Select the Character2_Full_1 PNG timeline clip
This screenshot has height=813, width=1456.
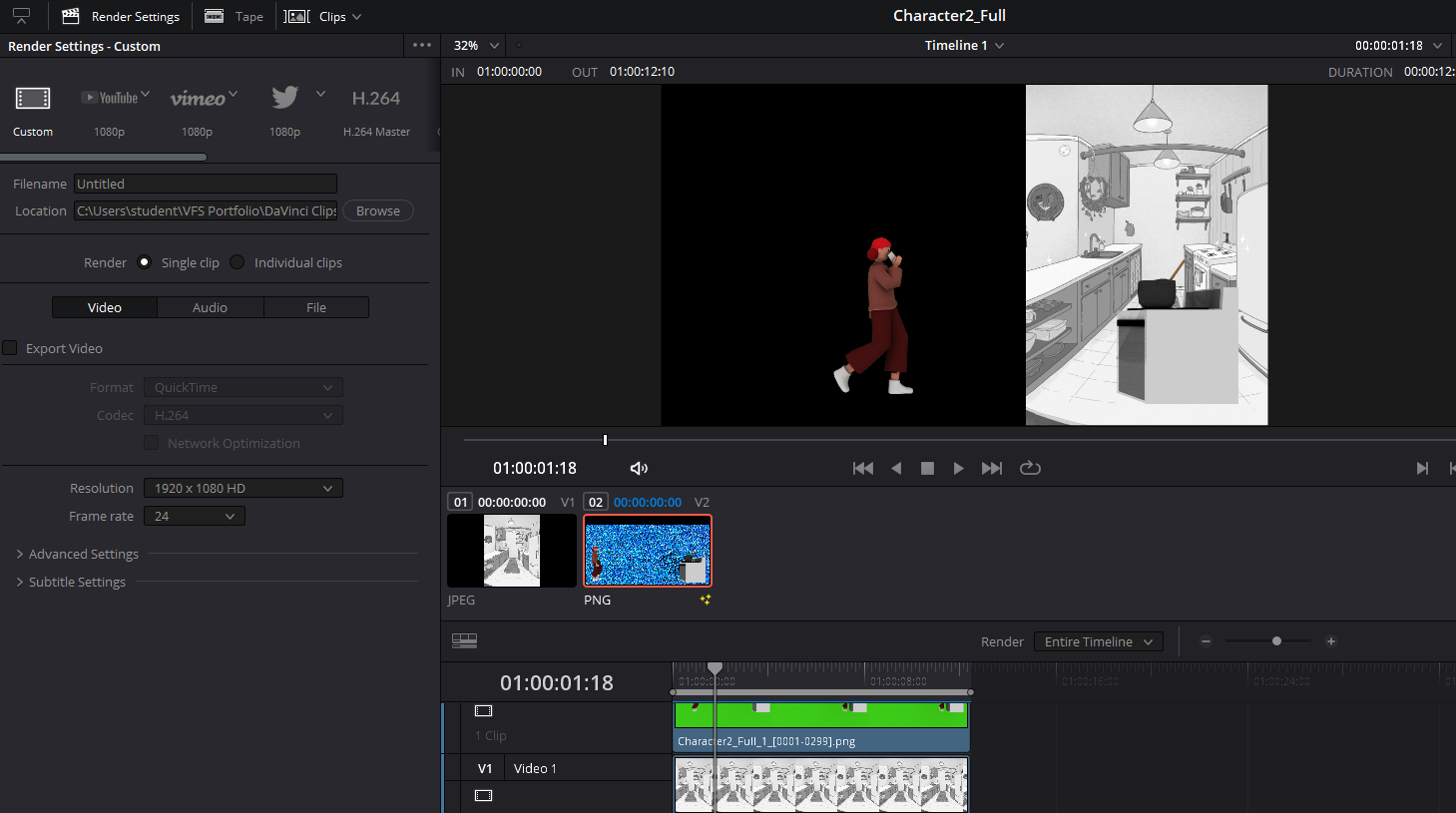(821, 727)
